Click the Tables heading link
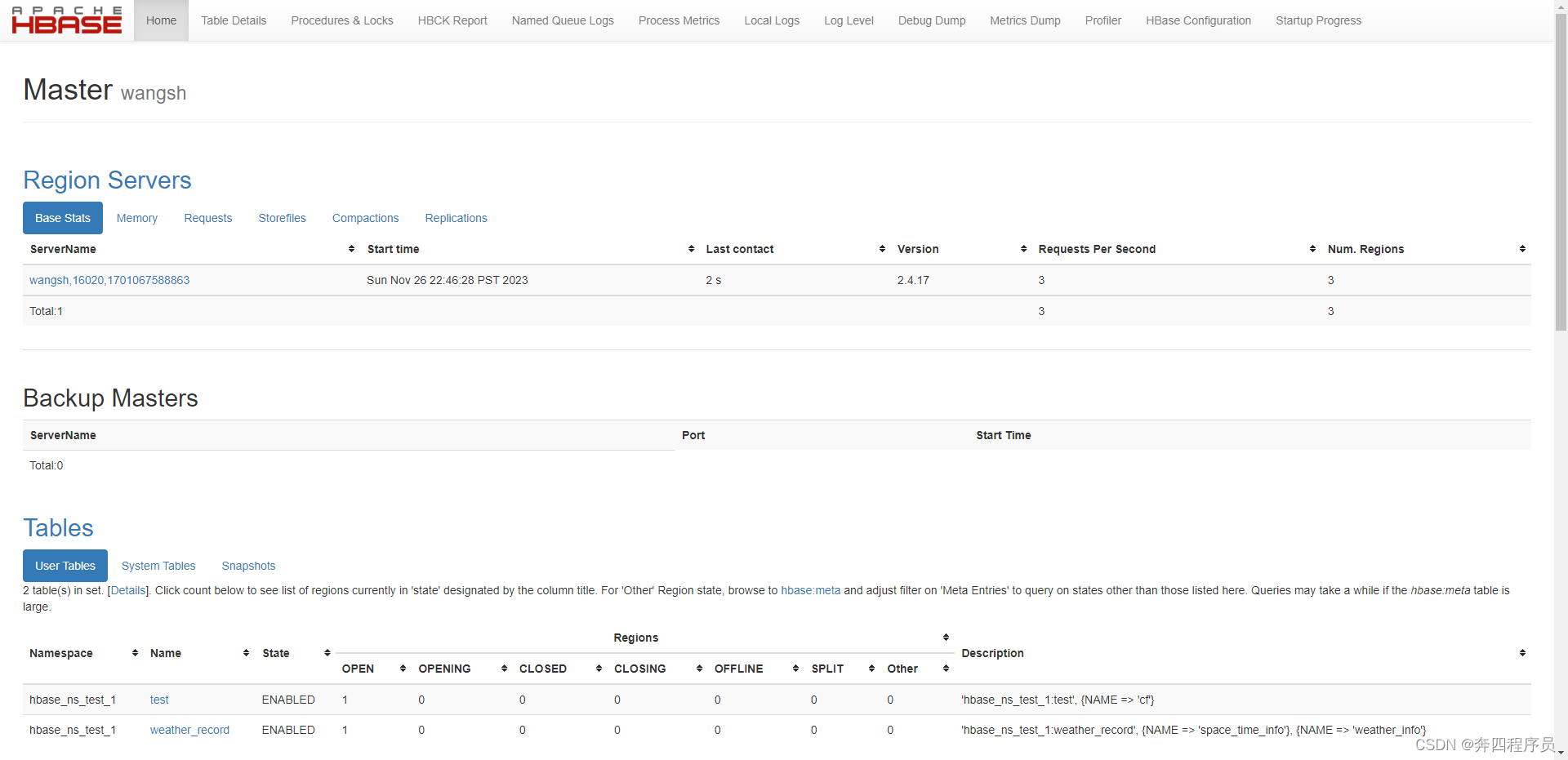 coord(58,528)
